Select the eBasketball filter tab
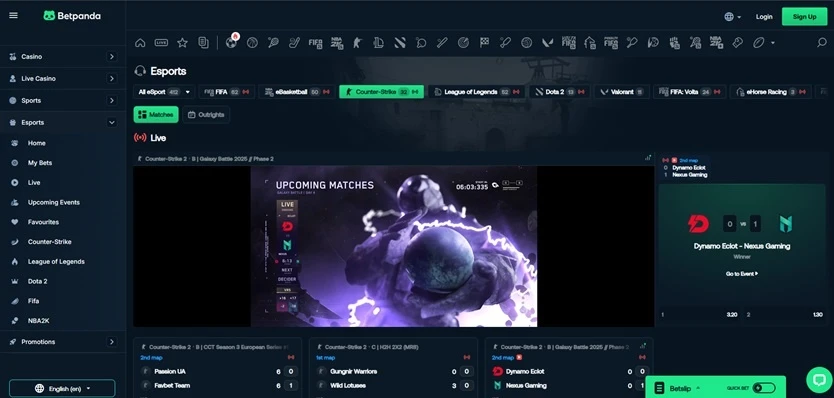Screen dimensions: 834x398 pos(297,92)
